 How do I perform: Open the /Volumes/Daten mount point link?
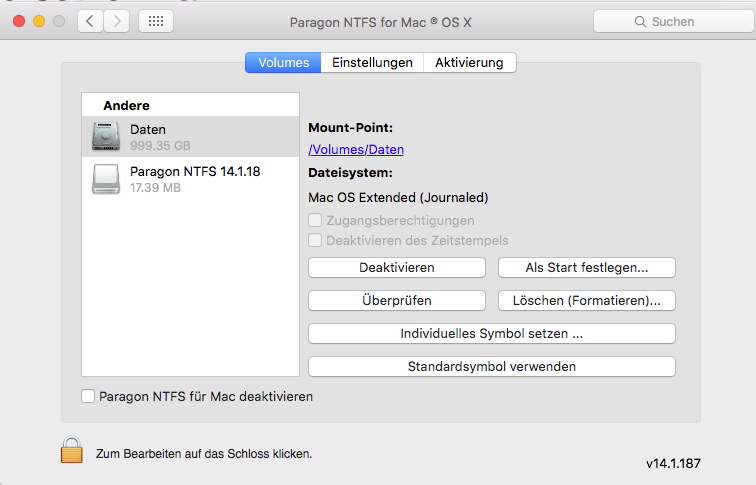point(356,149)
